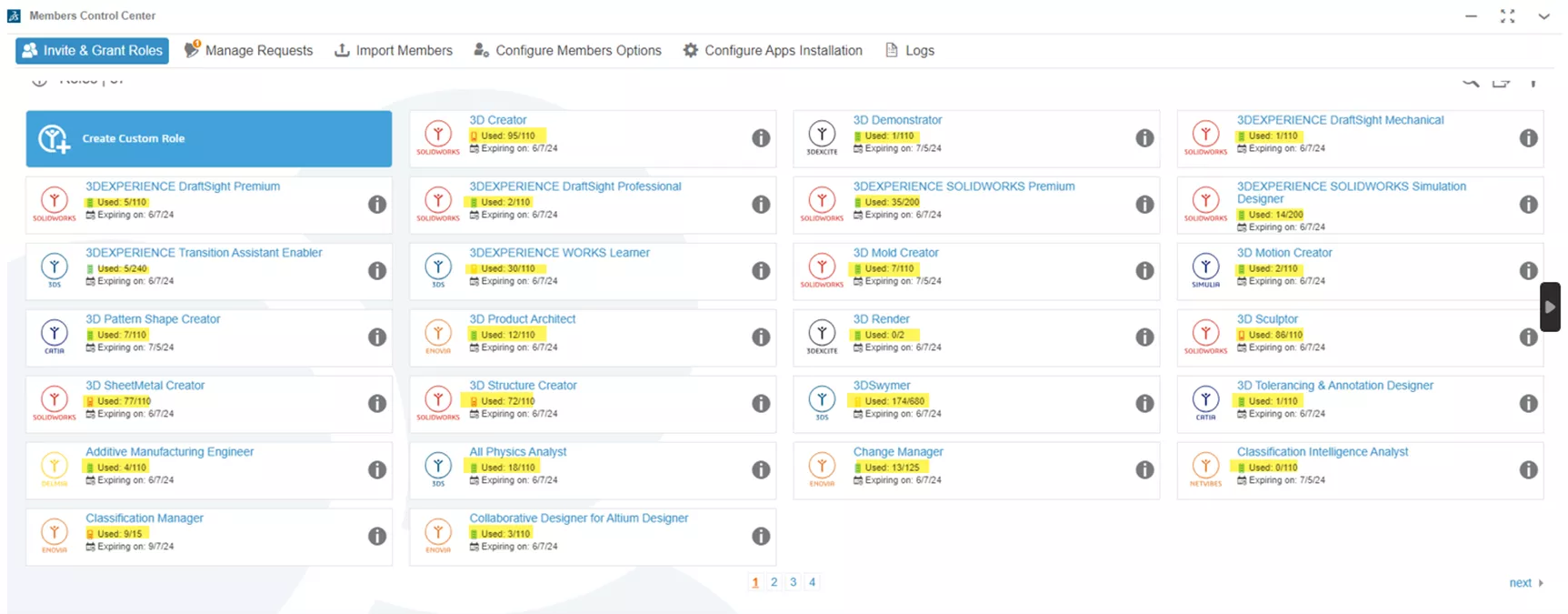1568x614 pixels.
Task: Show info for Change Manager role
Action: coord(1144,470)
